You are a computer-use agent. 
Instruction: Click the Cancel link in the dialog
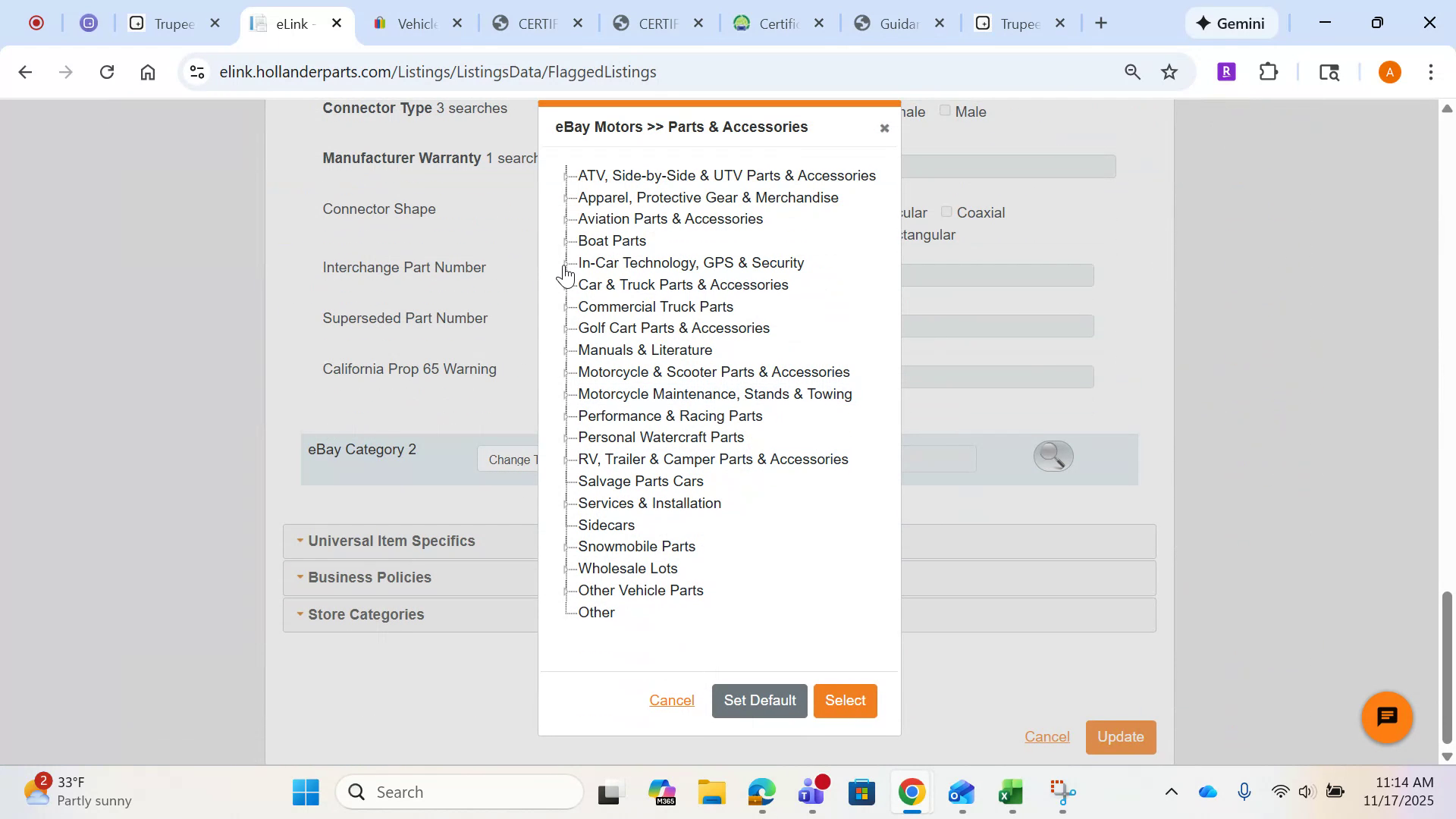[x=672, y=701]
